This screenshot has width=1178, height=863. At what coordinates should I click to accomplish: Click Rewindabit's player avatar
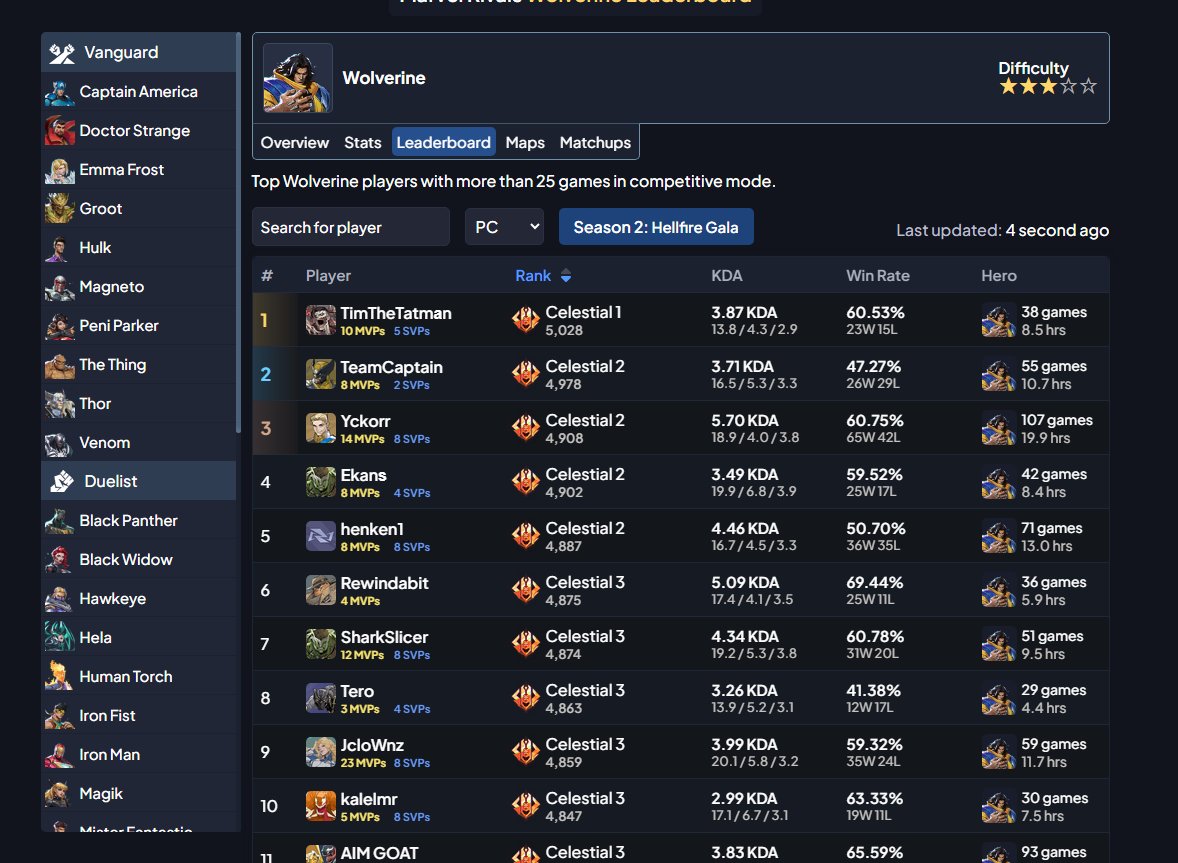pos(321,590)
